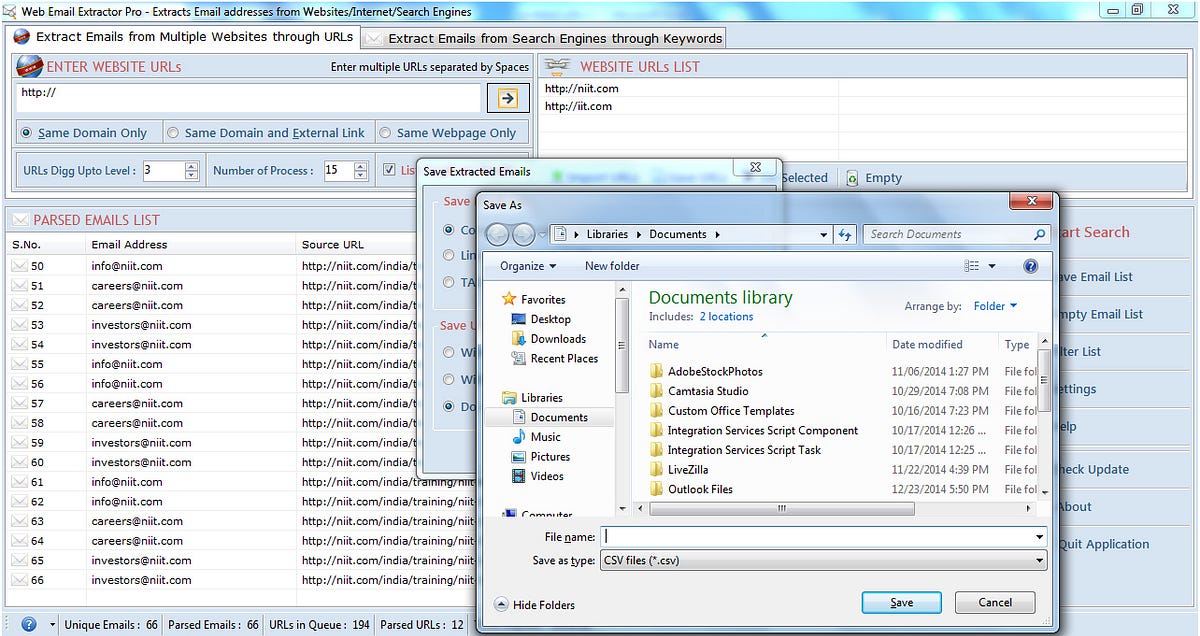Select the 'Do...' radio in Save Extracted Emails
Image resolution: width=1200 pixels, height=636 pixels.
448,406
